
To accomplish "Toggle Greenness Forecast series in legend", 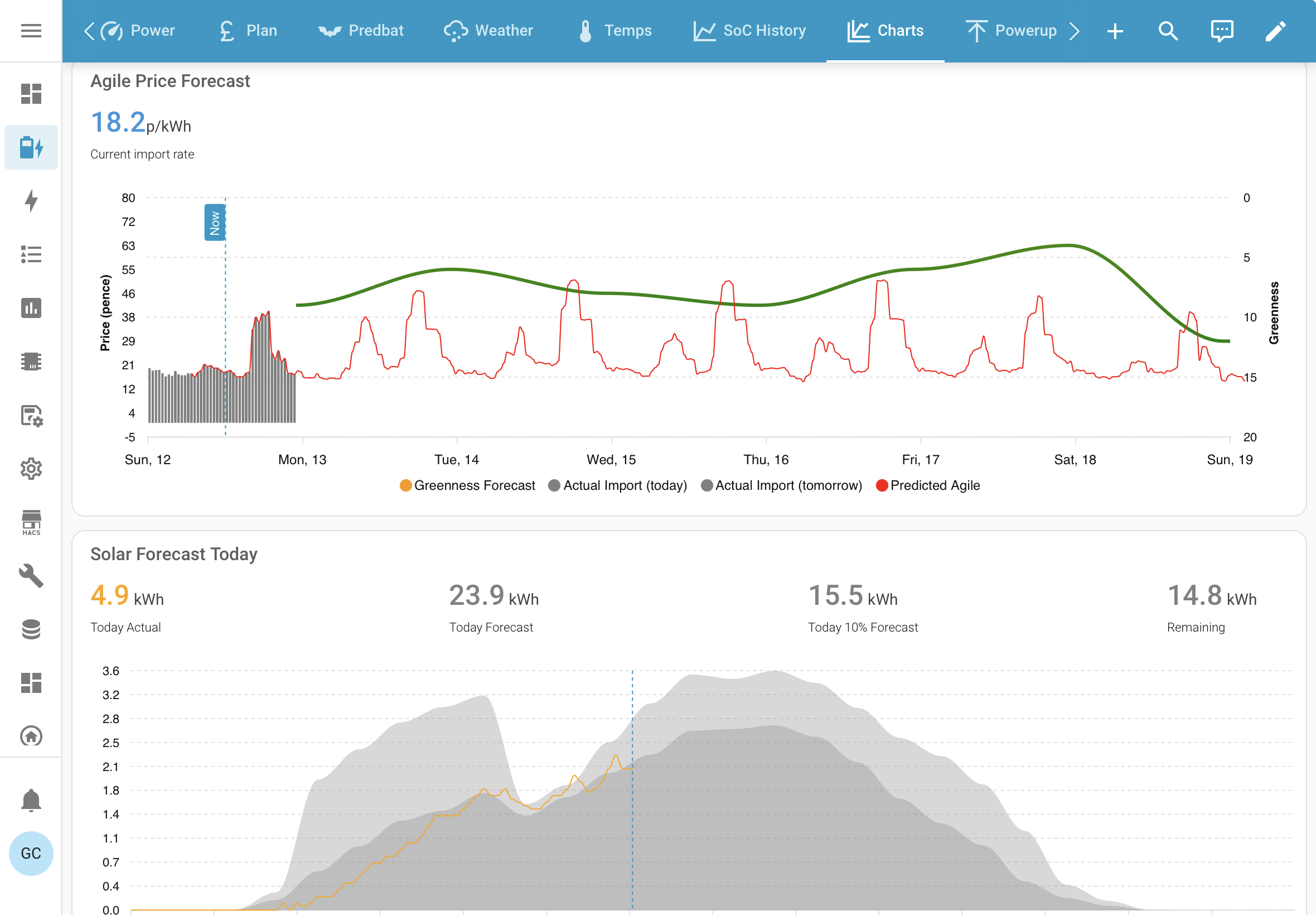I will click(x=467, y=485).
